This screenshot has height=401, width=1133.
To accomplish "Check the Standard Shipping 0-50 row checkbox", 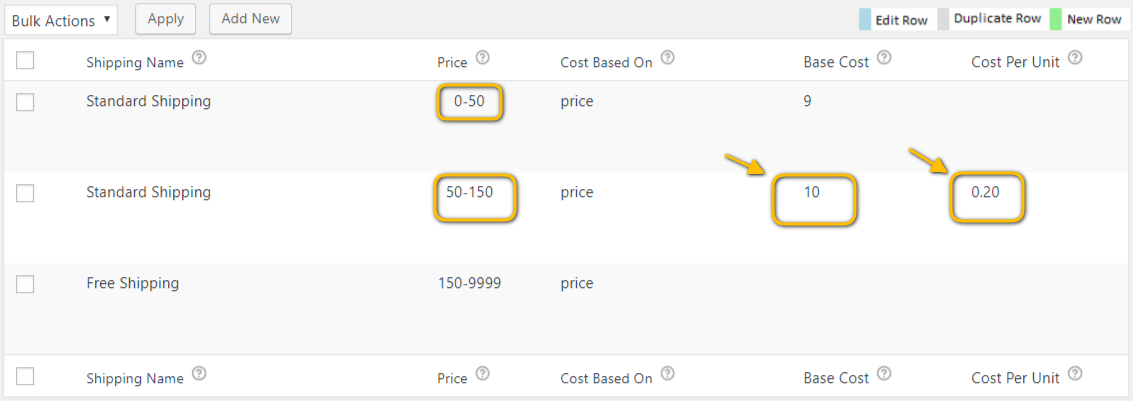I will 25,102.
